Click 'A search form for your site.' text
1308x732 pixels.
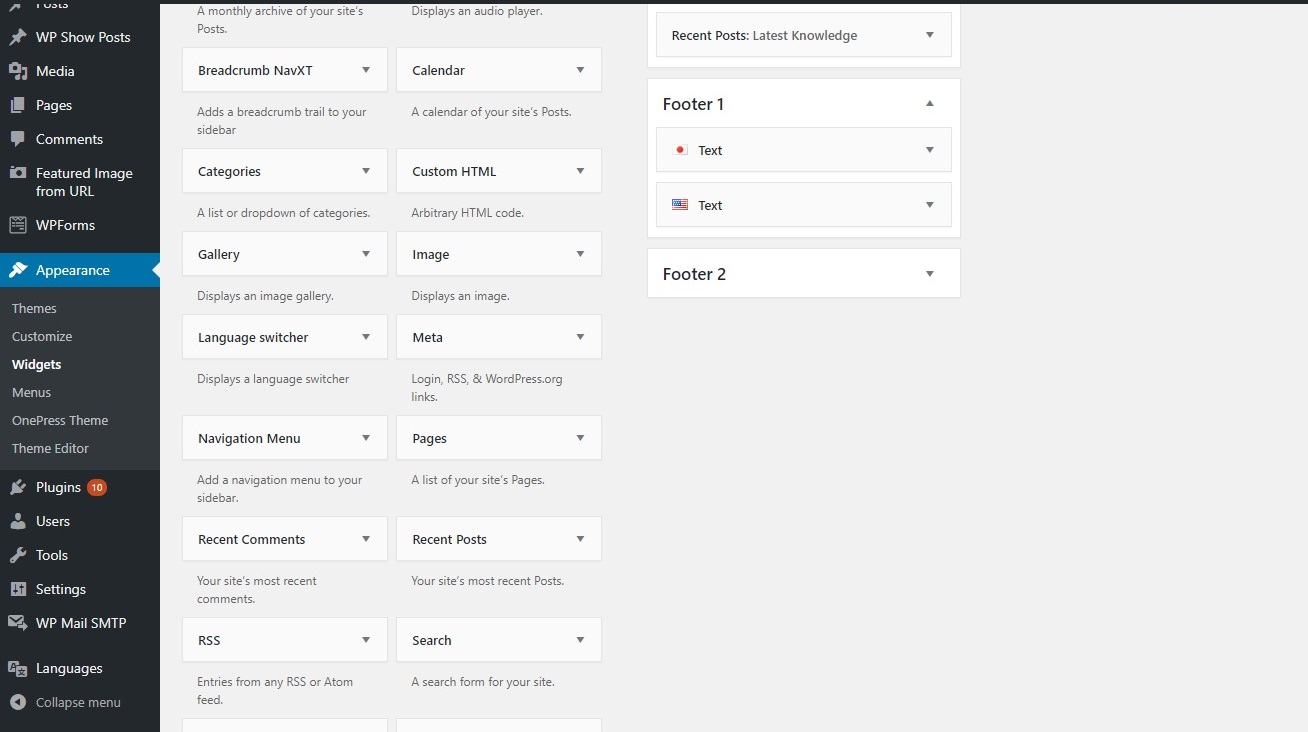pos(483,682)
